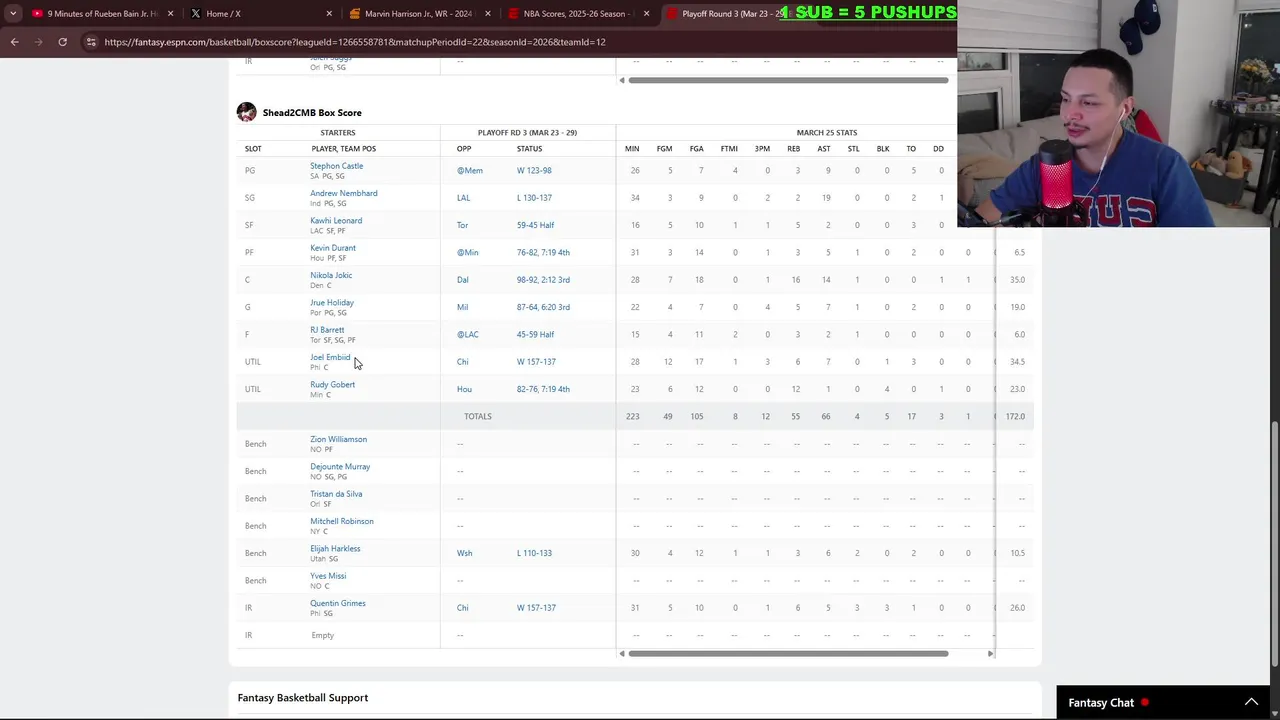Open the 87-64, 6:20 3rd game status
The image size is (1280, 720).
click(543, 307)
